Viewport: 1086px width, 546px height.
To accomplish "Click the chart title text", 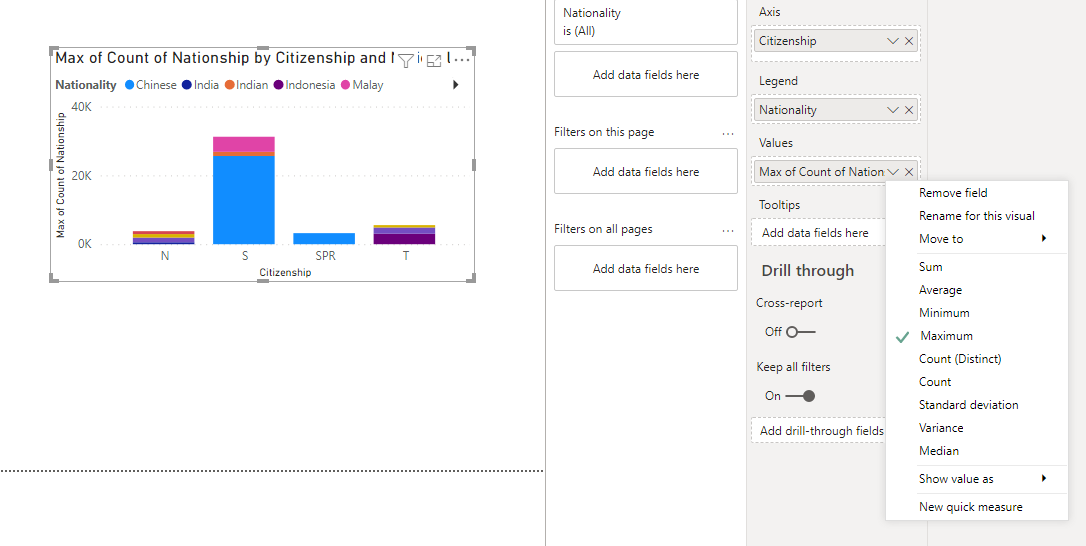I will pos(225,58).
